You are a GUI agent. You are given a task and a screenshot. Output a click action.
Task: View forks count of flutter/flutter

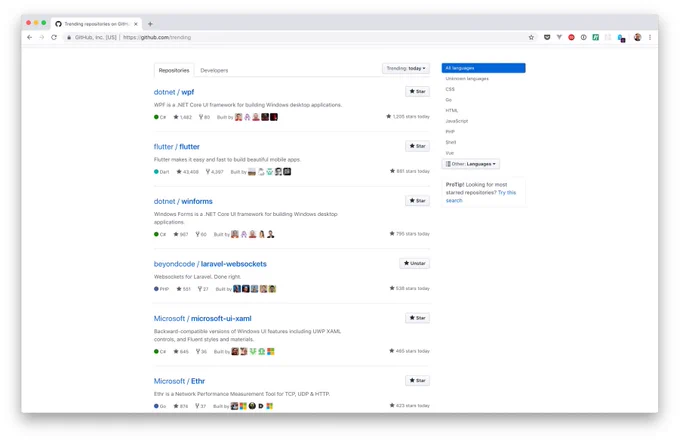click(214, 172)
